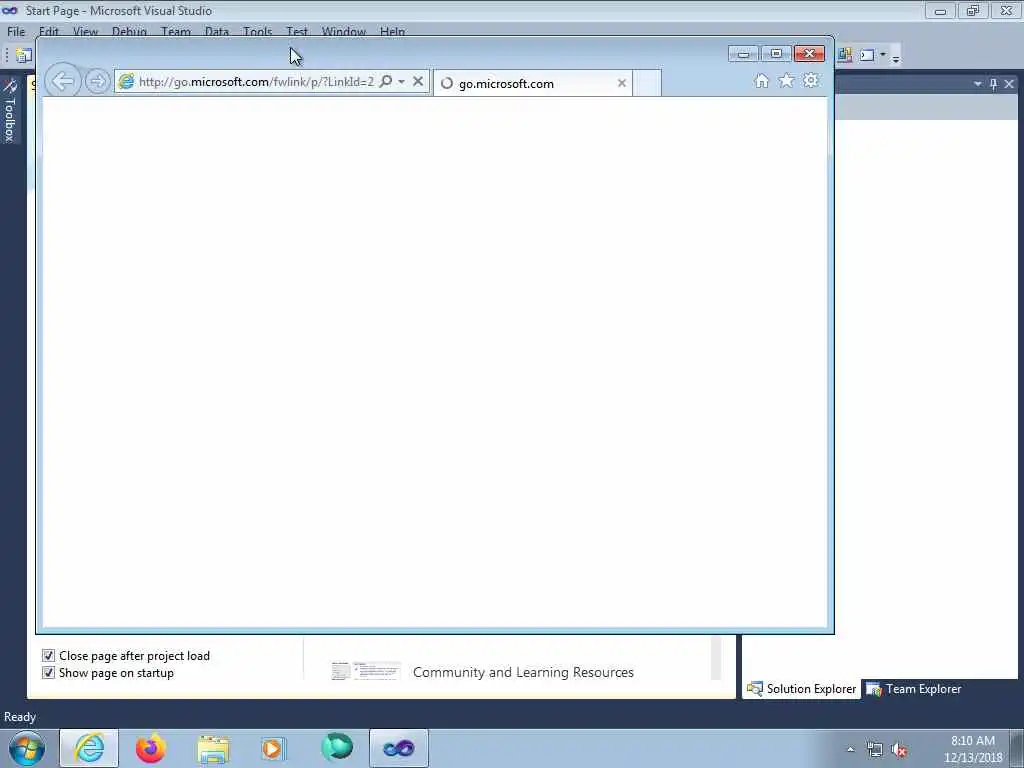1024x768 pixels.
Task: Open the Internet Explorer Tools gear
Action: [x=811, y=80]
